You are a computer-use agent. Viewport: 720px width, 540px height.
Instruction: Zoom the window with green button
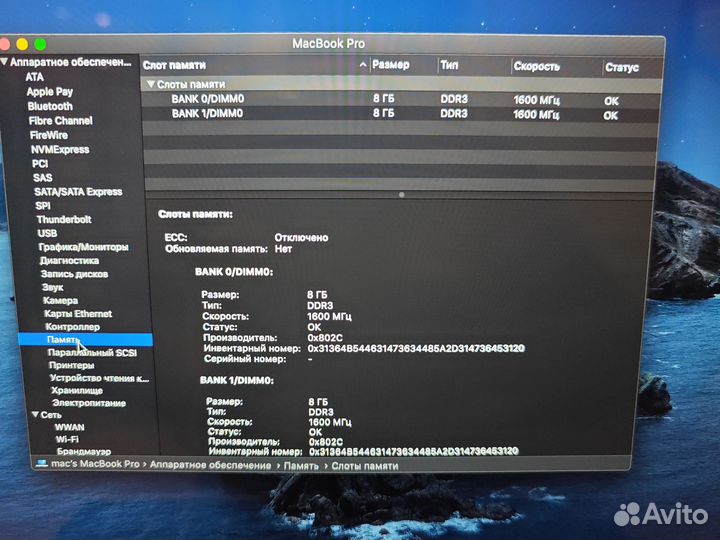[x=40, y=44]
